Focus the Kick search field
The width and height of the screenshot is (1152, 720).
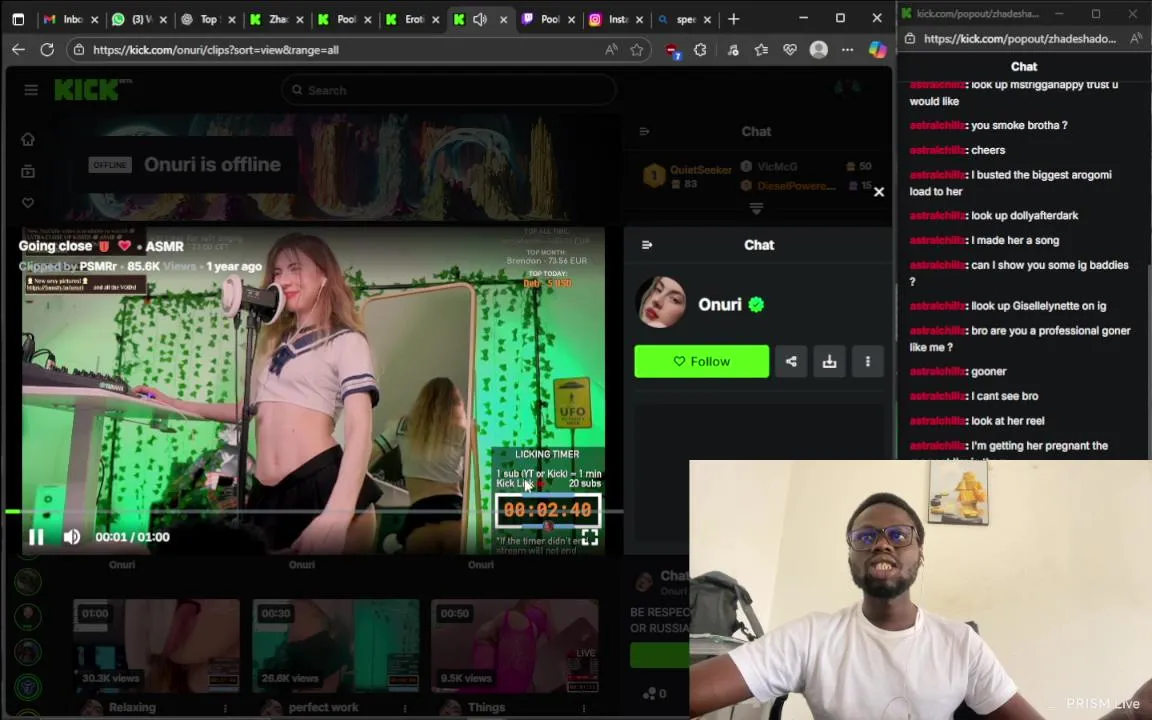click(448, 90)
